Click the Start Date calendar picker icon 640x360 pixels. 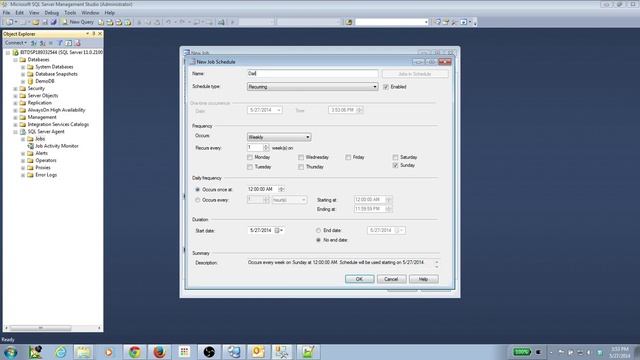click(x=279, y=231)
